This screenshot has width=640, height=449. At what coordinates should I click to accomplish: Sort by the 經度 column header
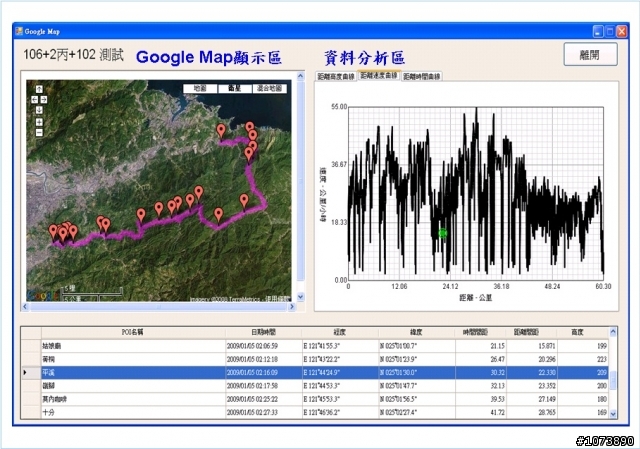coord(340,332)
